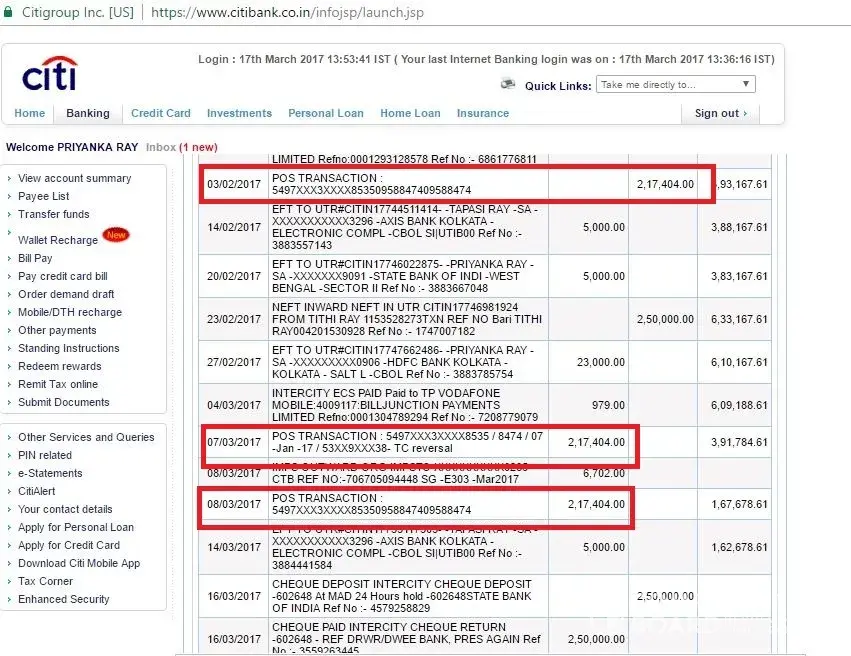Viewport: 851px width, 656px height.
Task: Click the Citi logo
Action: coord(49,75)
